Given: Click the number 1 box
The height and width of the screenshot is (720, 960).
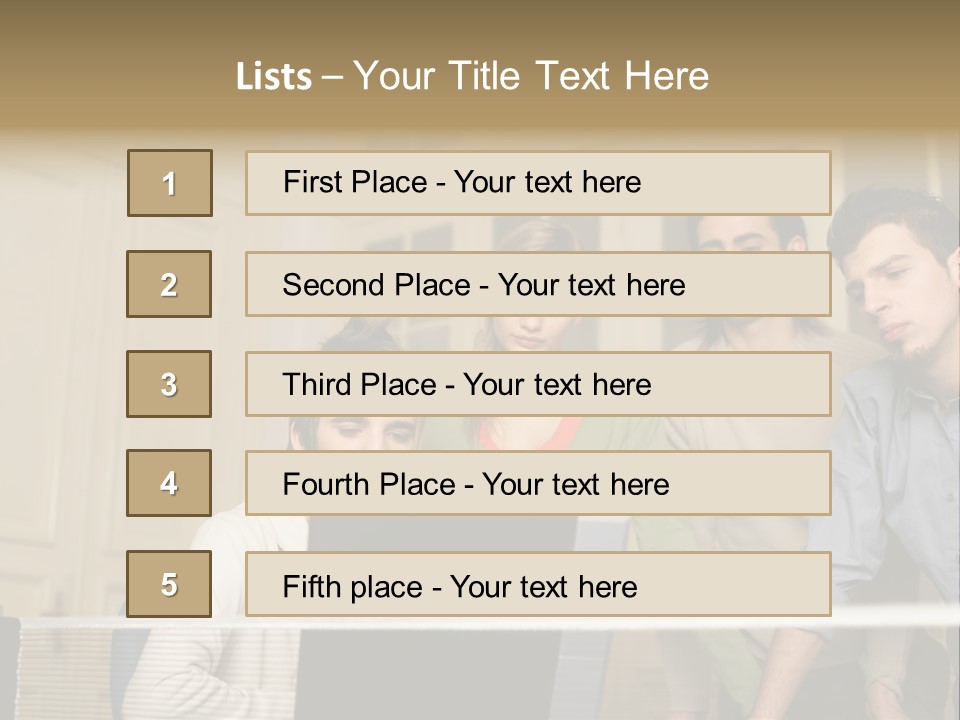Looking at the screenshot, I should pyautogui.click(x=169, y=183).
